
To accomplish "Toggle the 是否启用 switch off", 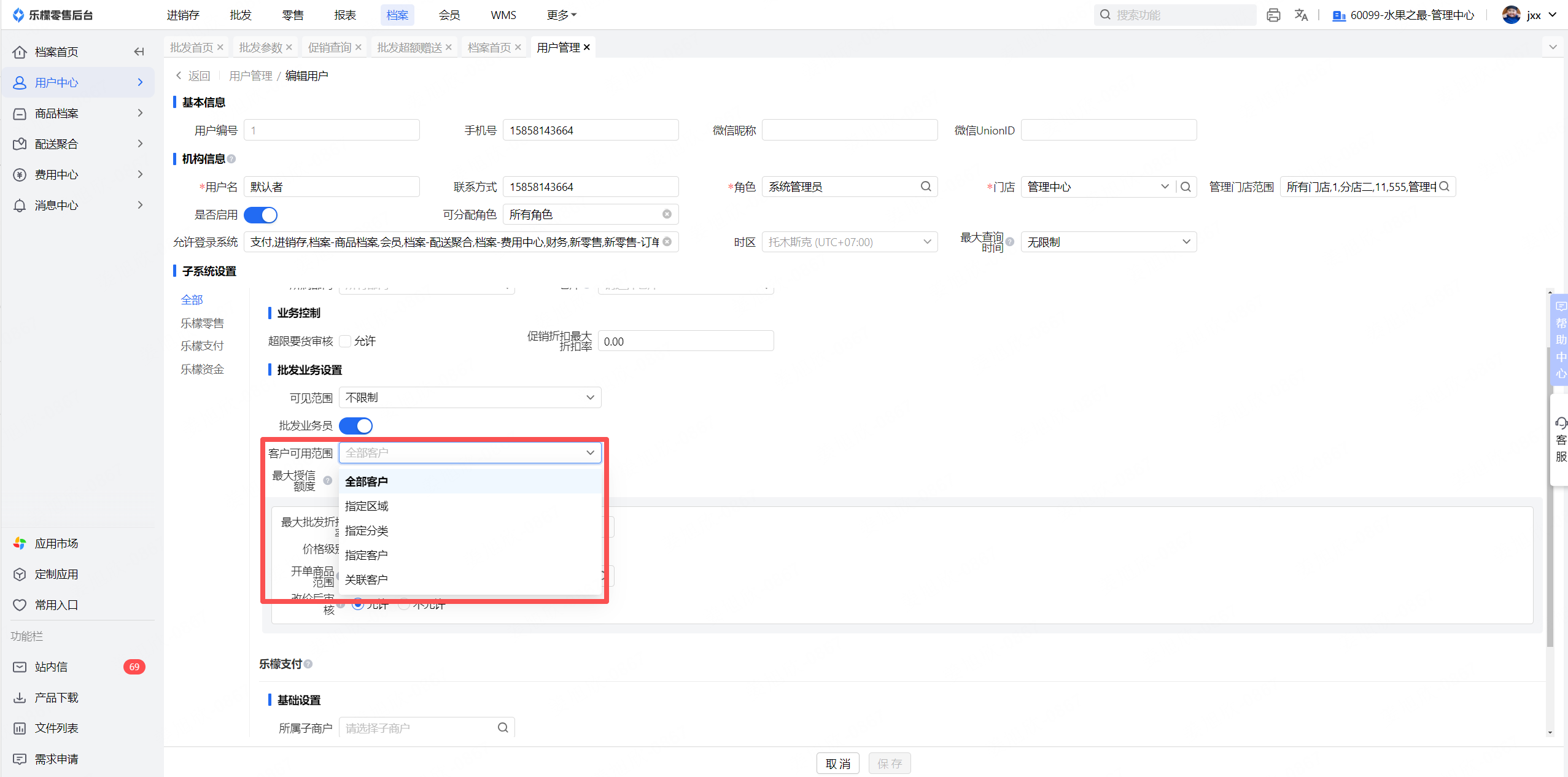I will tap(261, 215).
